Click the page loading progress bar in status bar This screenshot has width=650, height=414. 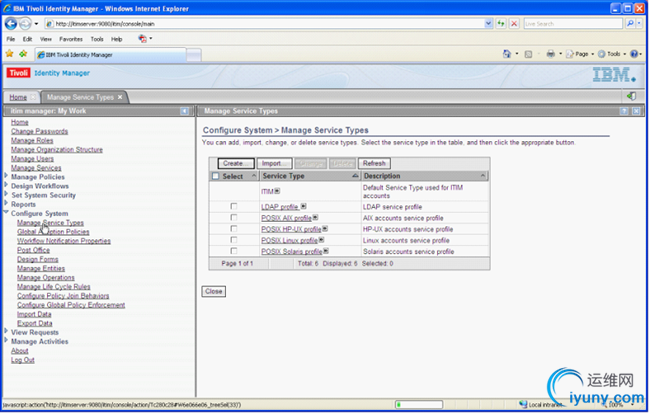point(419,404)
